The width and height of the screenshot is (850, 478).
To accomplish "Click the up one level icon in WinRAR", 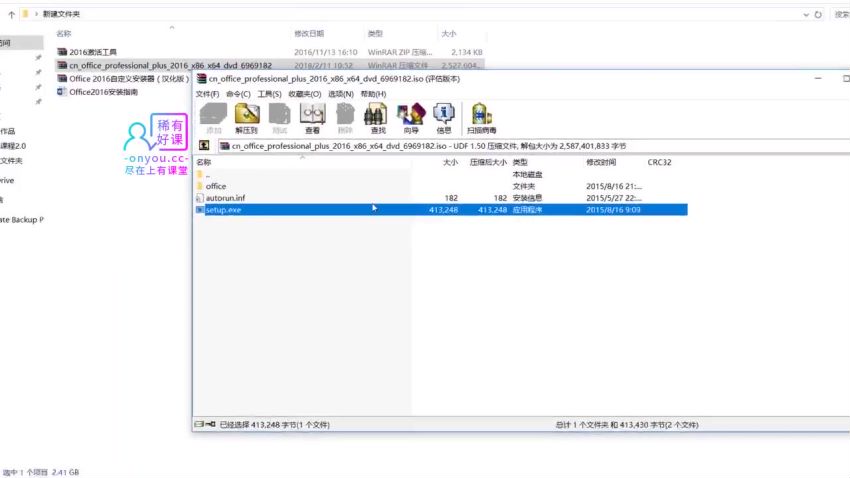I will tap(204, 145).
